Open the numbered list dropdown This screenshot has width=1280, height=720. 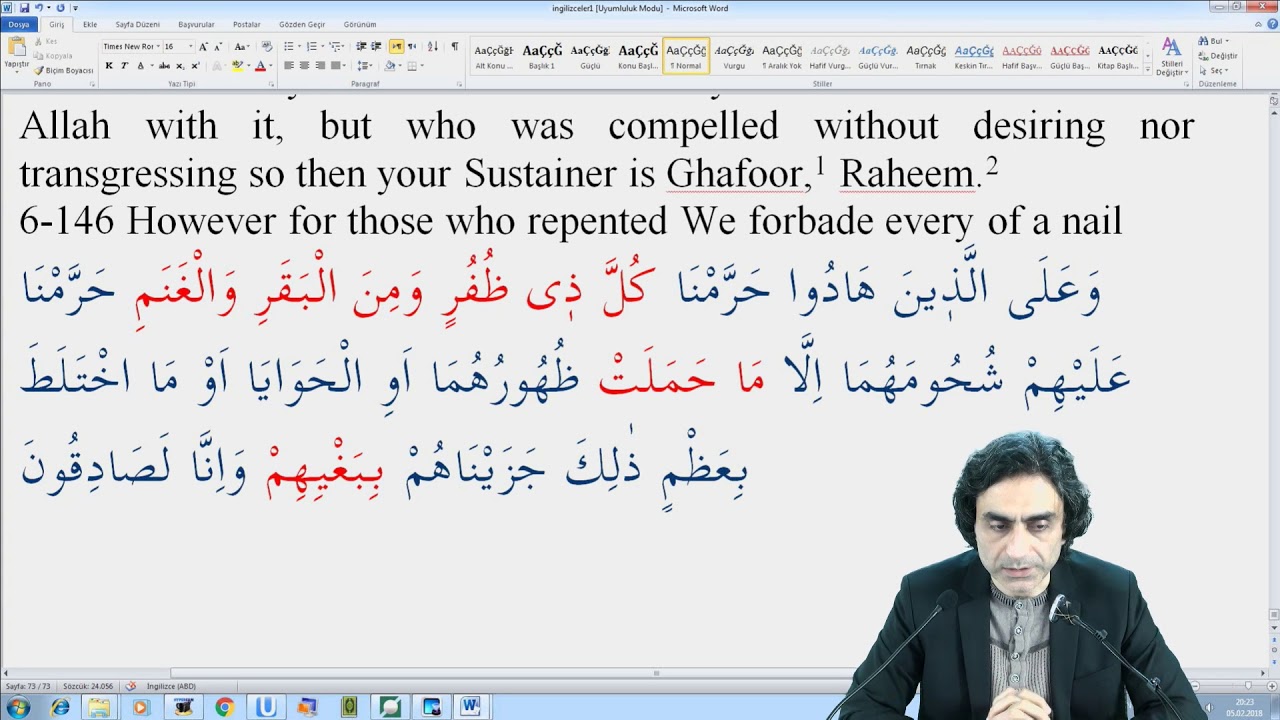tap(323, 46)
